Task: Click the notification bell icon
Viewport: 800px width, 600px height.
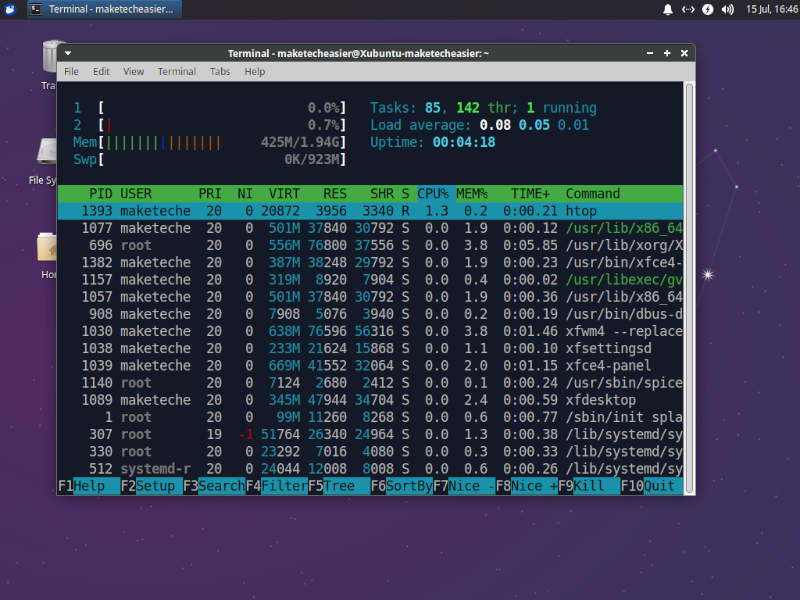Action: point(666,10)
